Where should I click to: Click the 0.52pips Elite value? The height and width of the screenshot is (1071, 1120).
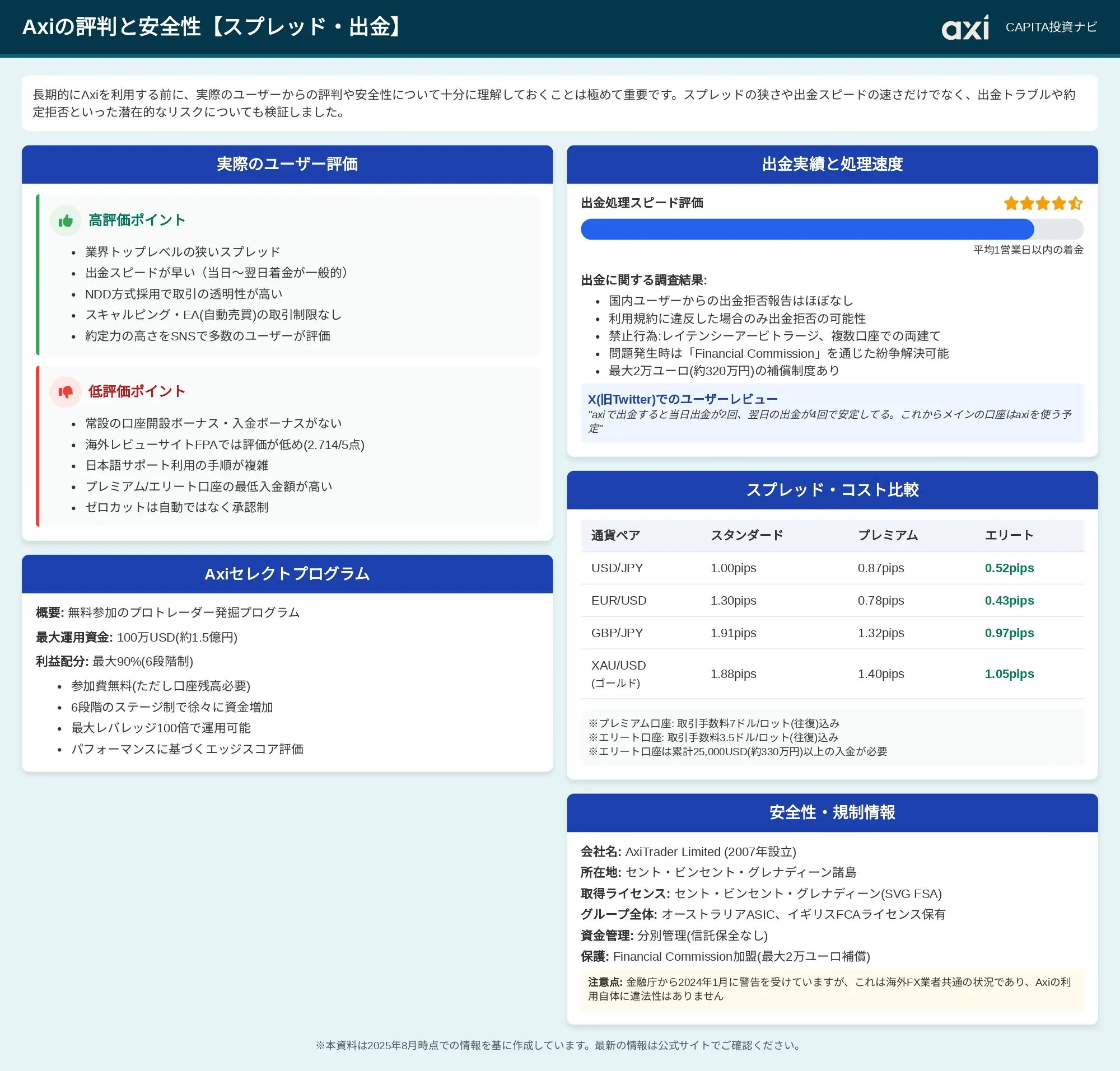pyautogui.click(x=1009, y=568)
